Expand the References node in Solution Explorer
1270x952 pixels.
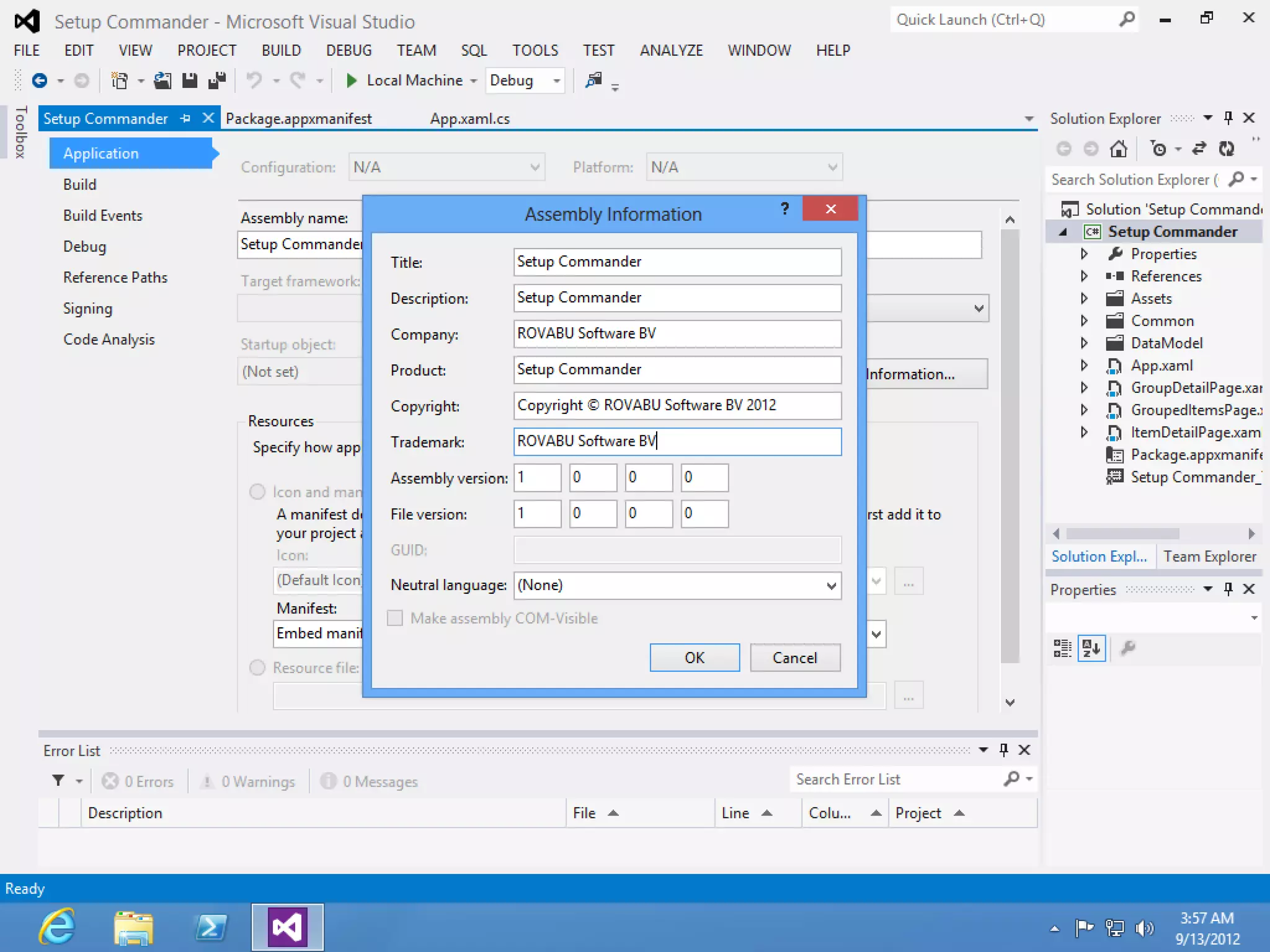1084,276
